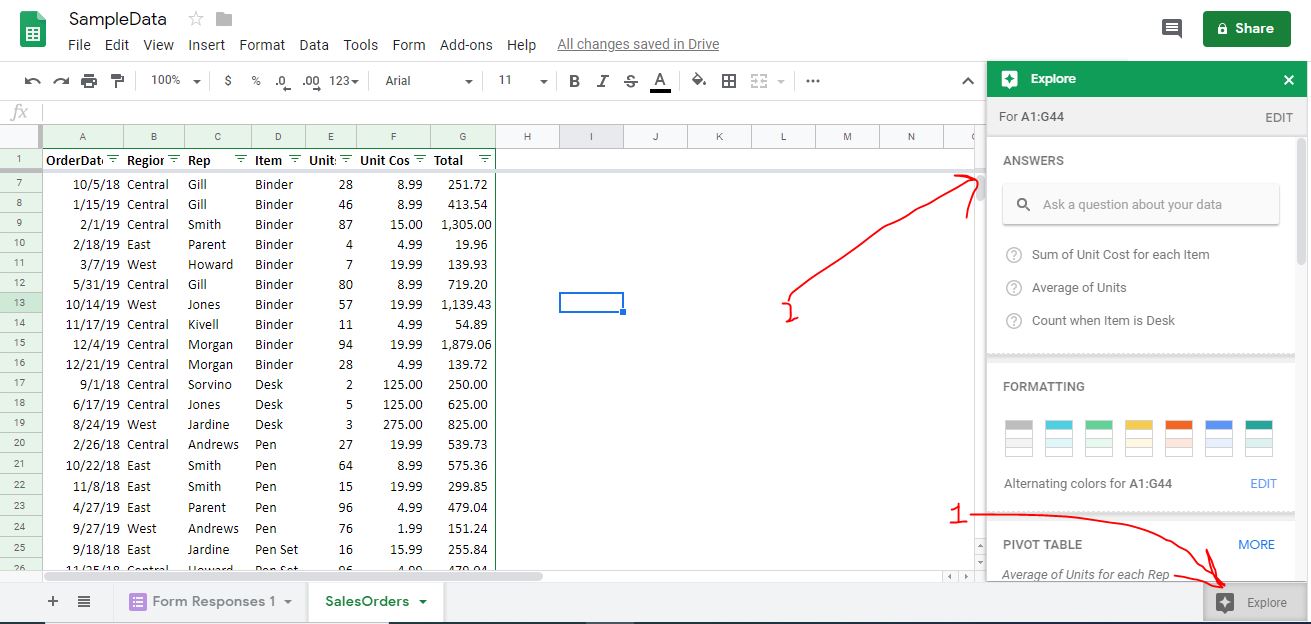Click the 'Ask a question about your data' field
Image resolution: width=1311 pixels, height=624 pixels.
point(1140,204)
